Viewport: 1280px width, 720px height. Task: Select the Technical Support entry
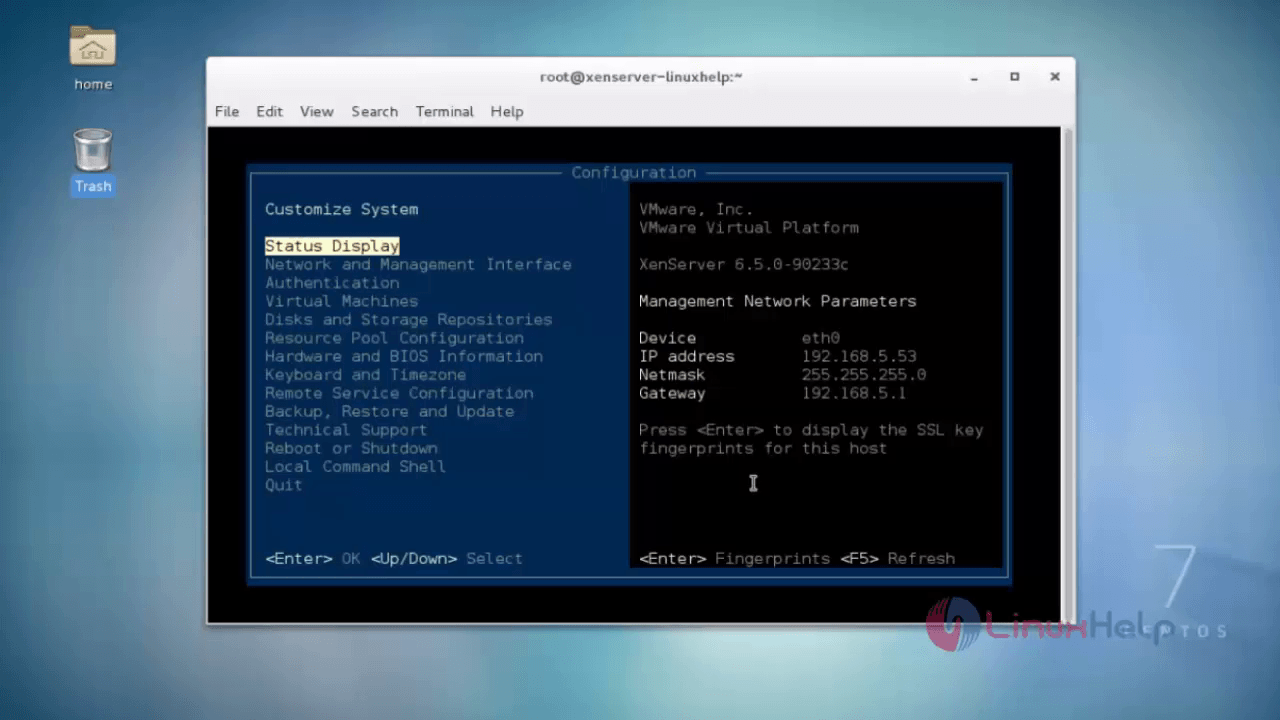[346, 430]
